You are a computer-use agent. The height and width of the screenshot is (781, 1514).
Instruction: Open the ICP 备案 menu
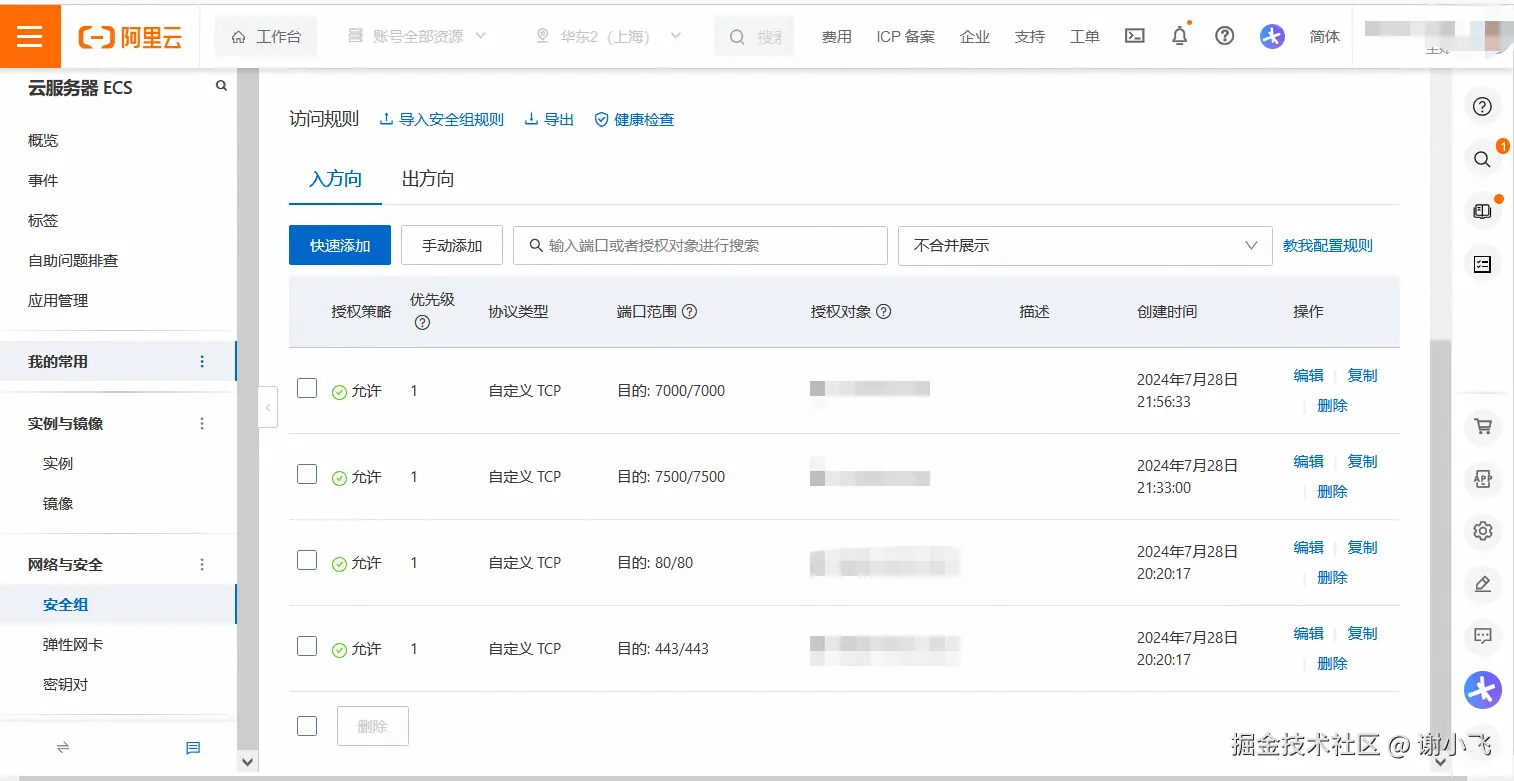(x=906, y=36)
